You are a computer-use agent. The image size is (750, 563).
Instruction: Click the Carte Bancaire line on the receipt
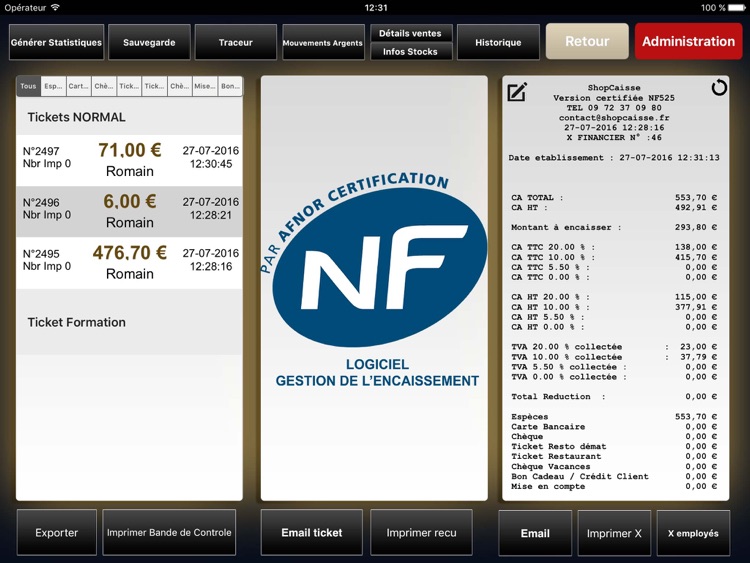coord(614,426)
